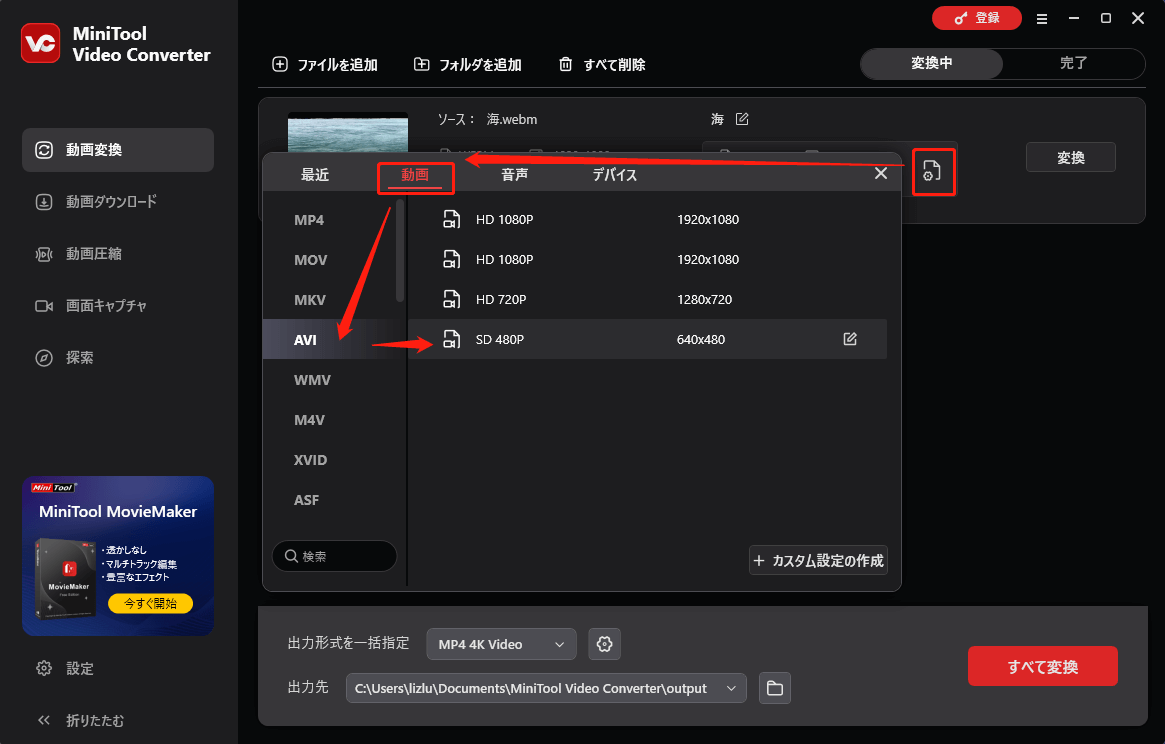Click the ファイルを追加 button
This screenshot has width=1165, height=744.
coord(325,65)
